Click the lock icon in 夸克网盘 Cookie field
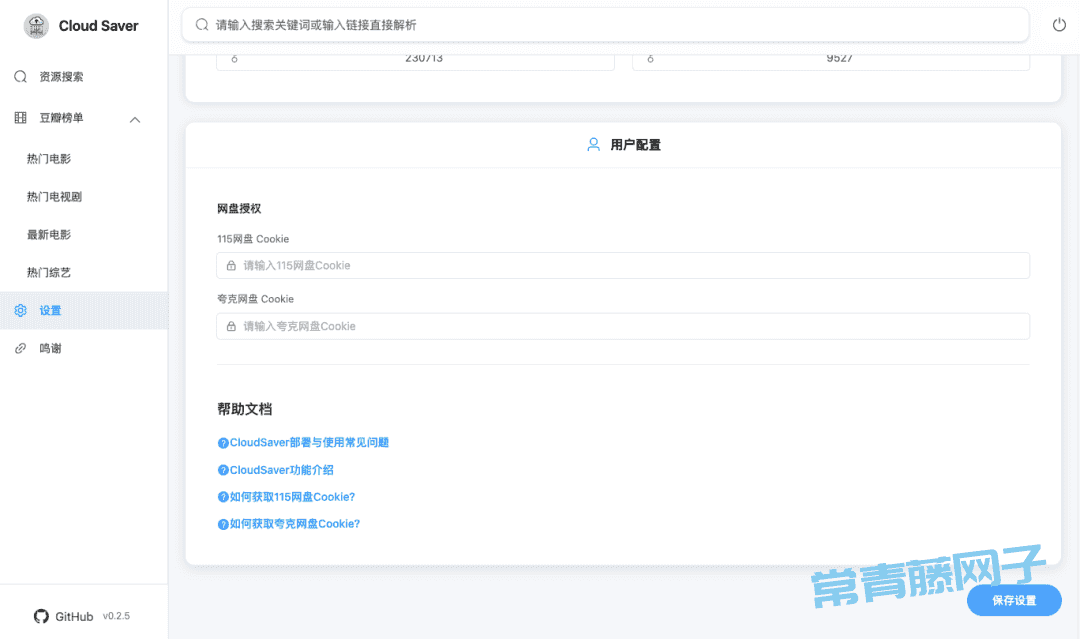This screenshot has width=1080, height=639. (x=231, y=326)
